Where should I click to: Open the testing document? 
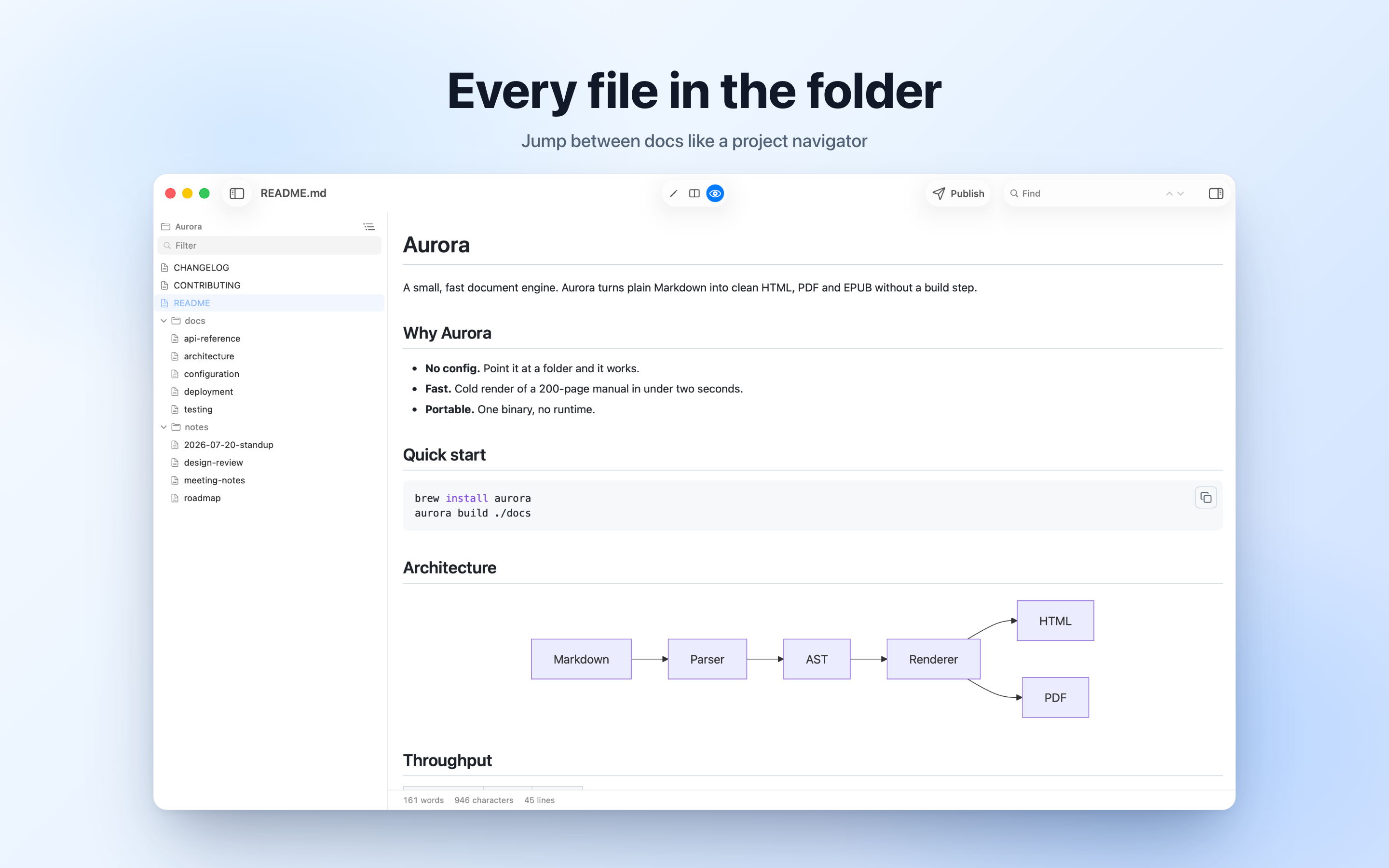[x=270, y=409]
